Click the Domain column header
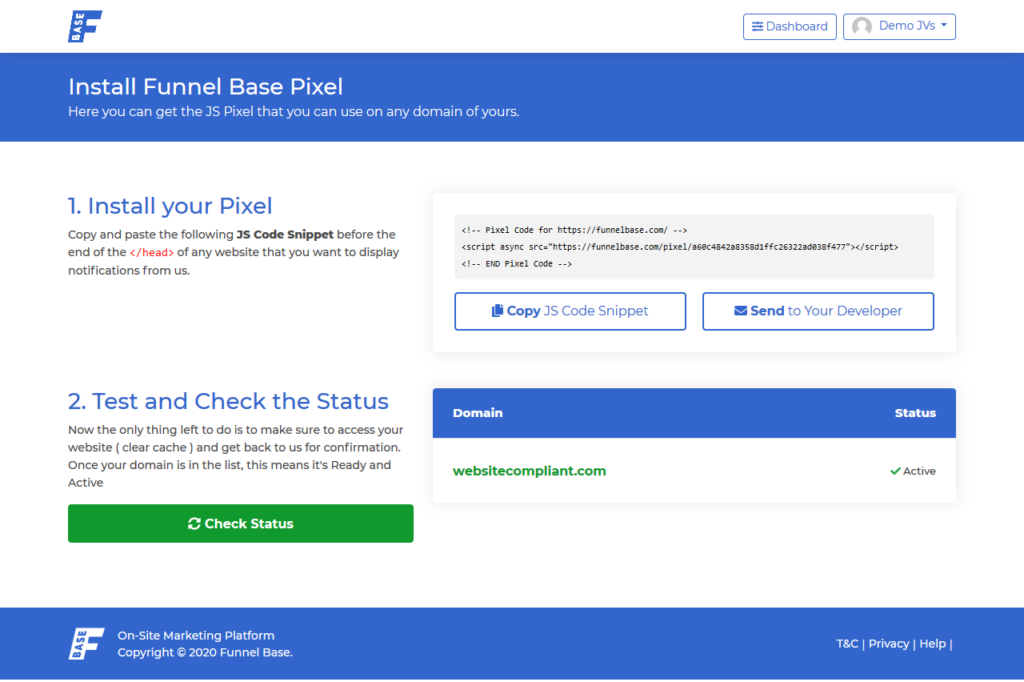 [477, 413]
